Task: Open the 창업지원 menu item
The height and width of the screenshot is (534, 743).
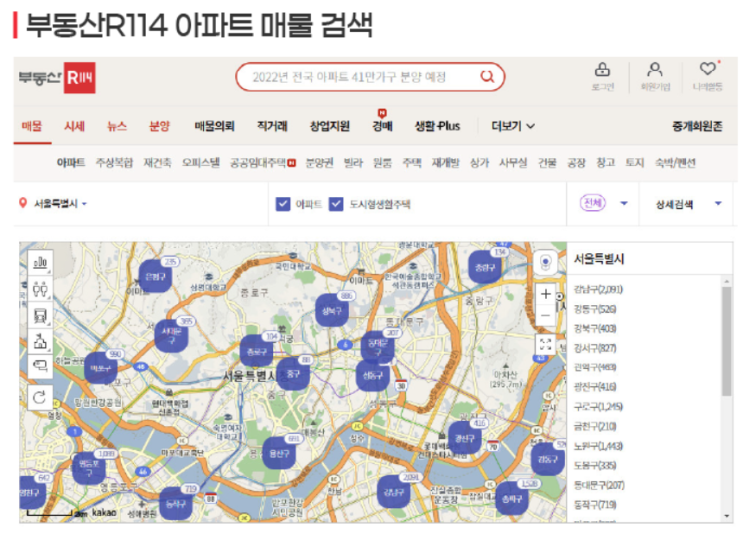Action: 330,126
